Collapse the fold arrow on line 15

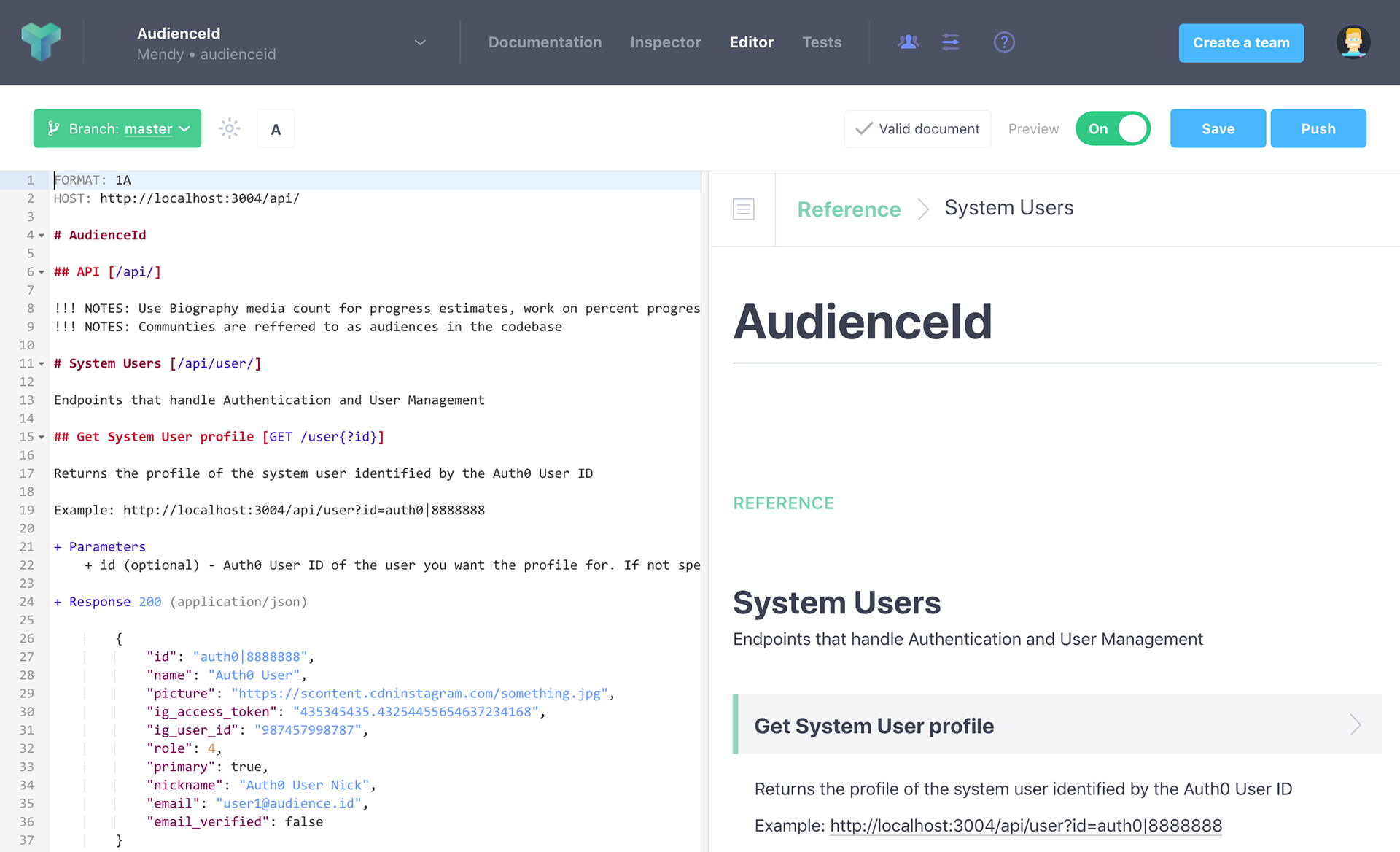click(42, 437)
